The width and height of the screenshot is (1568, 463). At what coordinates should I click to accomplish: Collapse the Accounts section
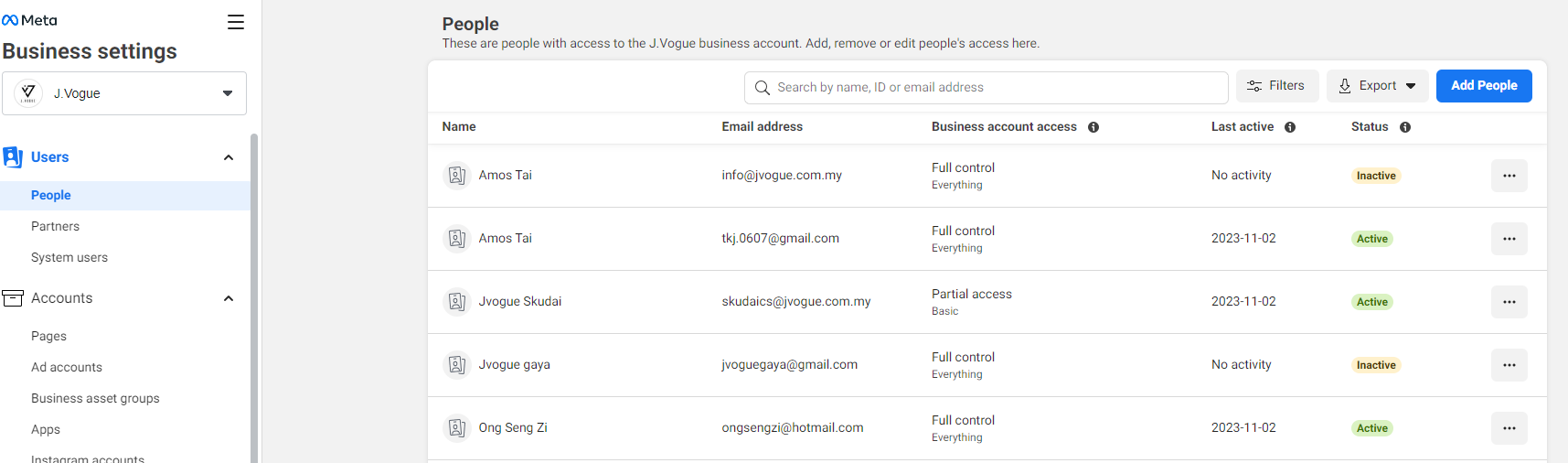point(229,298)
